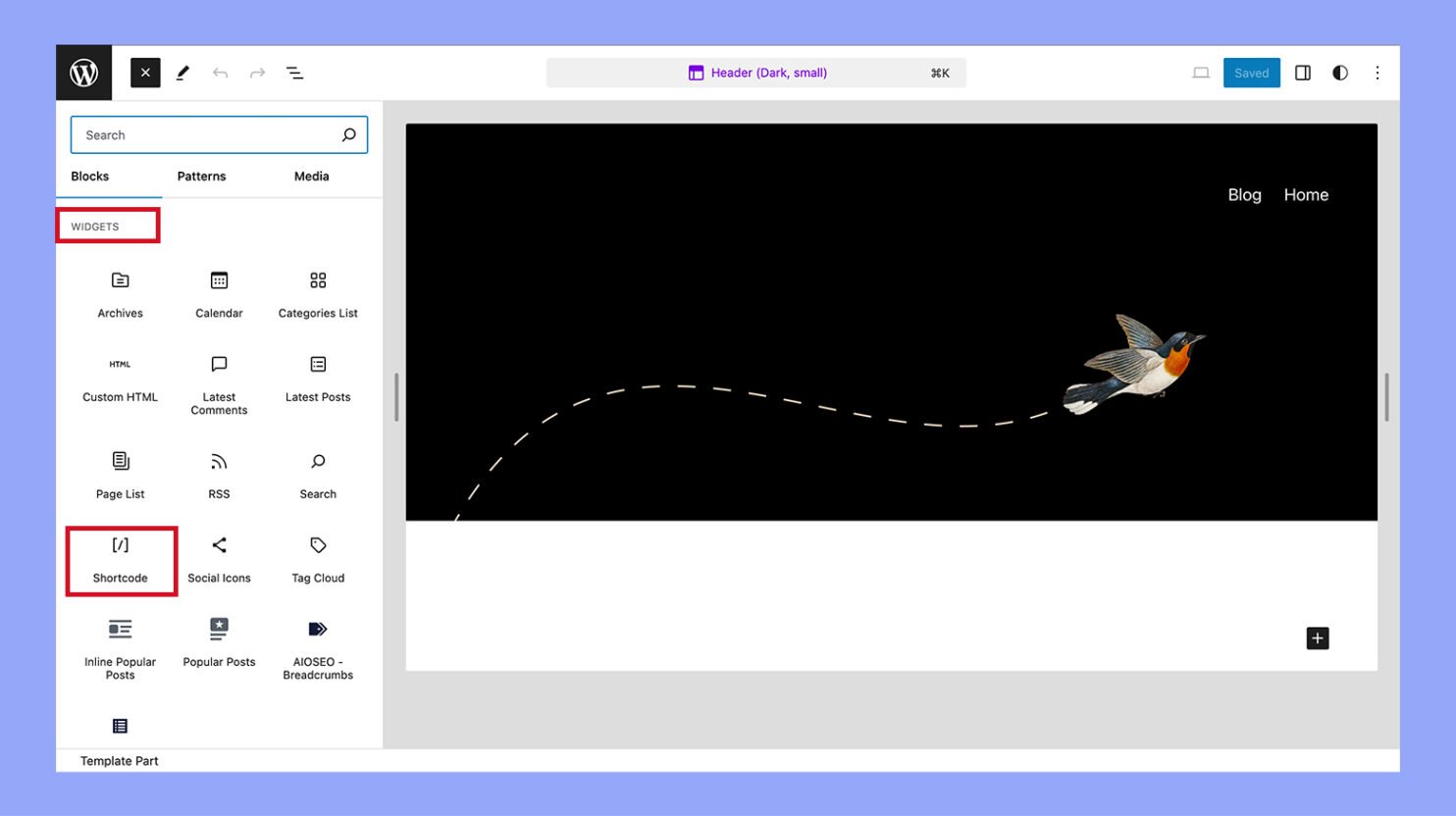The height and width of the screenshot is (816, 1456).
Task: Open the Header (Dark, small) command palette
Action: tap(755, 73)
